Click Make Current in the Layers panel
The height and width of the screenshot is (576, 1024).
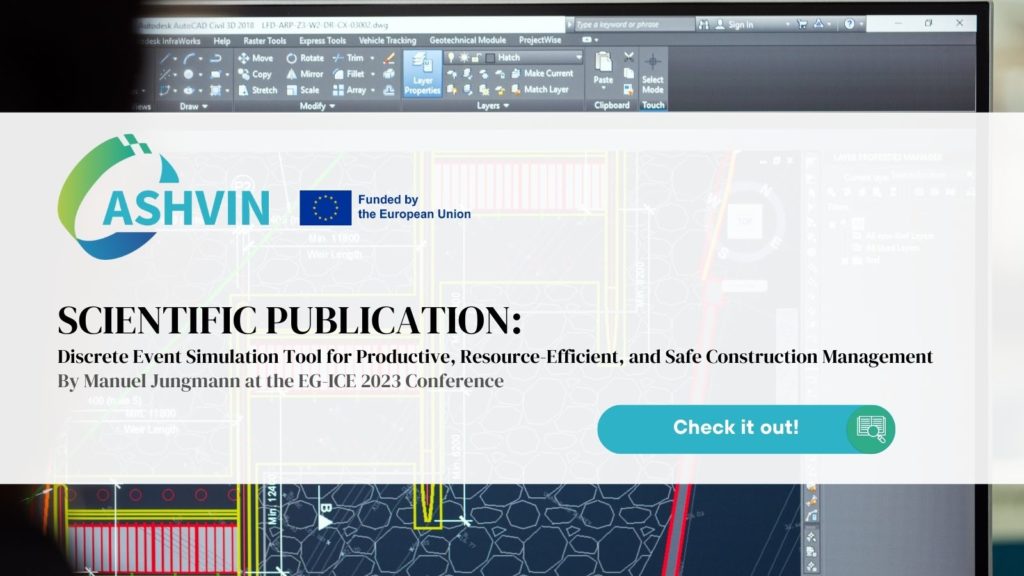pos(541,74)
